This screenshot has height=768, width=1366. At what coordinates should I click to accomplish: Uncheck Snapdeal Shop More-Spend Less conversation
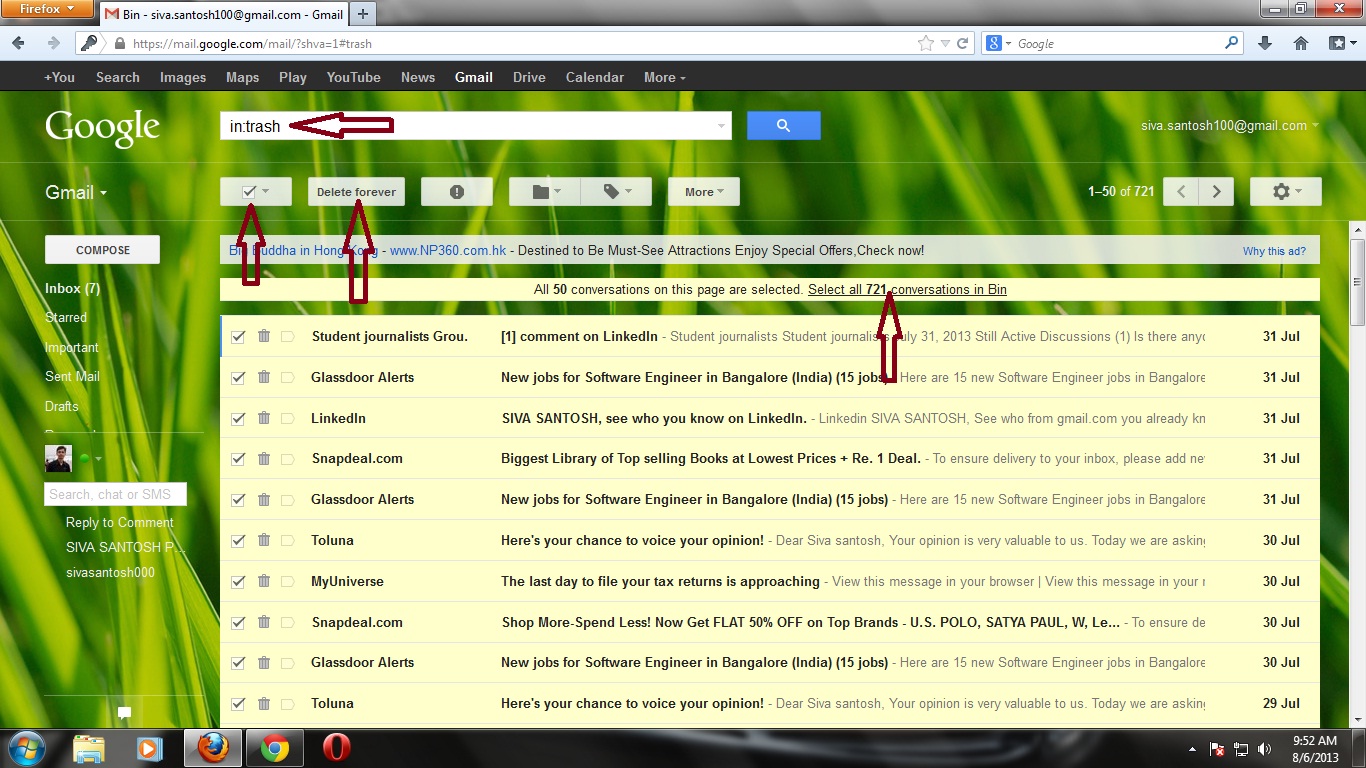[x=238, y=622]
